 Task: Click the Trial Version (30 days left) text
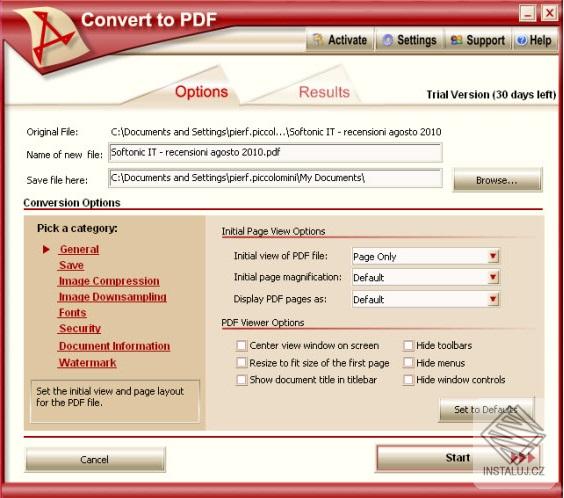tap(491, 95)
